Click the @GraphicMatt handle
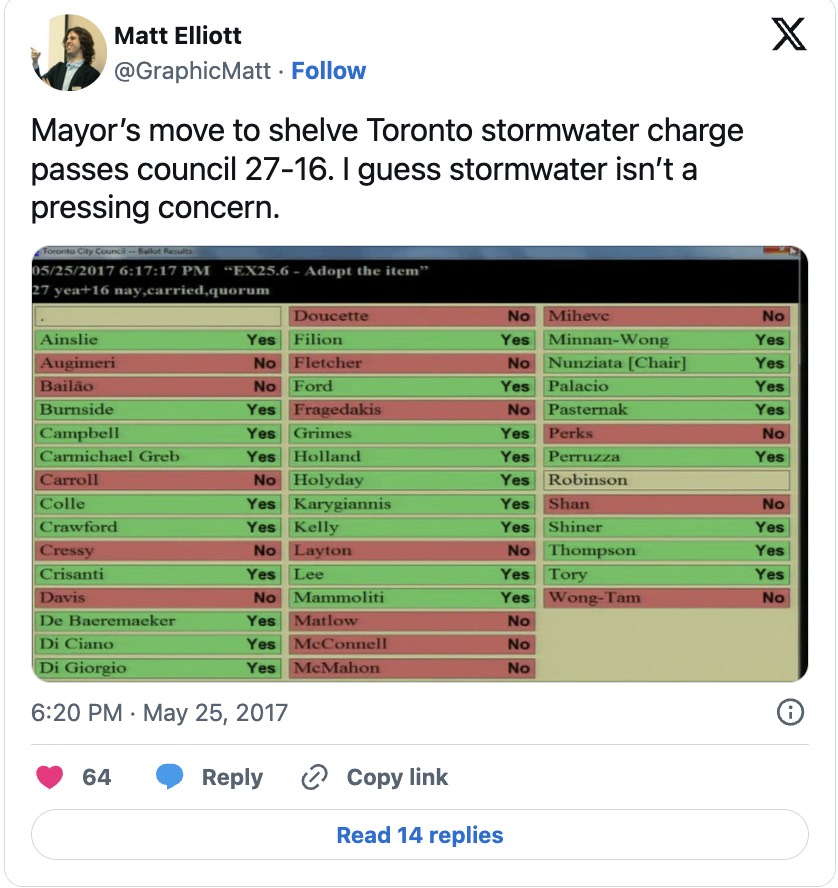Viewport: 838px width, 888px height. [194, 71]
